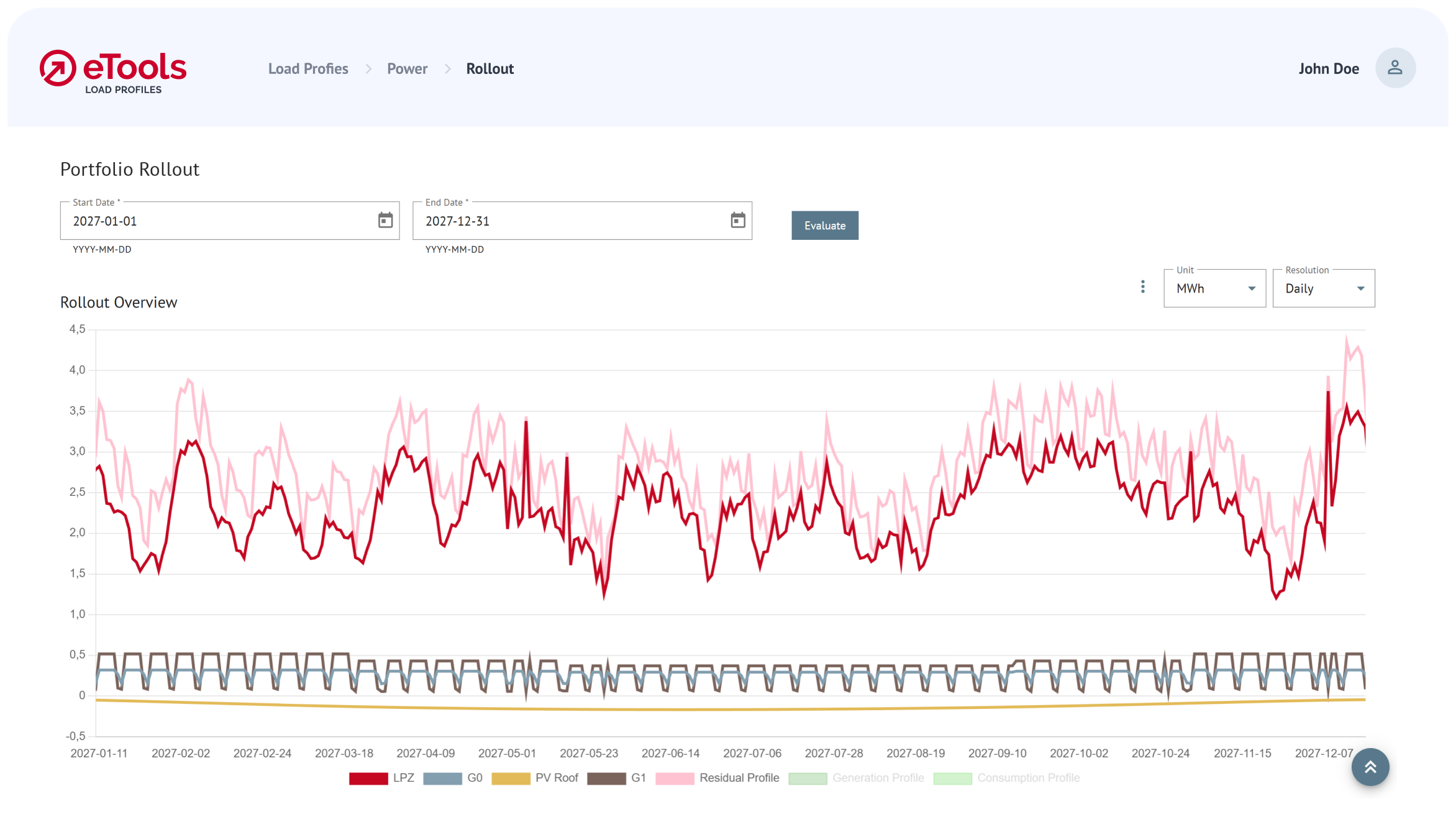Go to Load Profiles breadcrumb
1456x827 pixels.
tap(308, 69)
